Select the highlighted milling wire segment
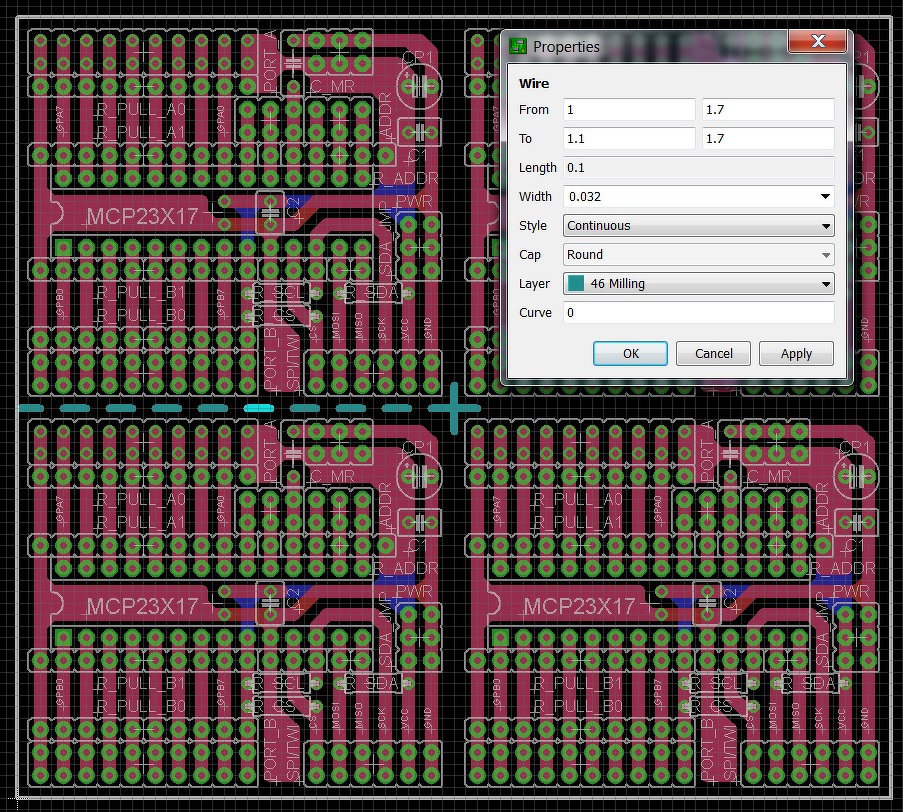Viewport: 903px width, 812px height. 259,408
